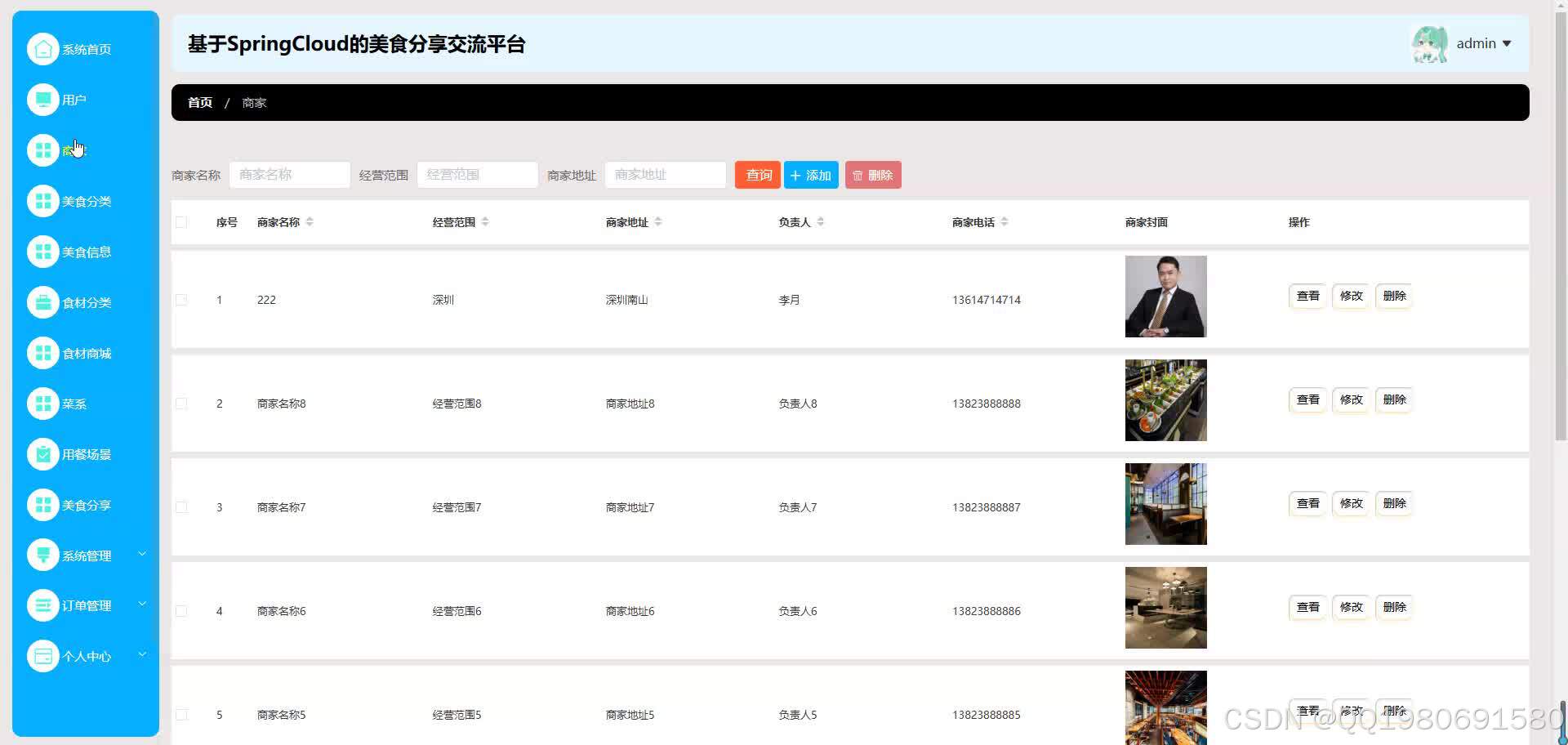Select the 美食分享 sharing icon
Viewport: 1568px width, 745px height.
[x=43, y=504]
